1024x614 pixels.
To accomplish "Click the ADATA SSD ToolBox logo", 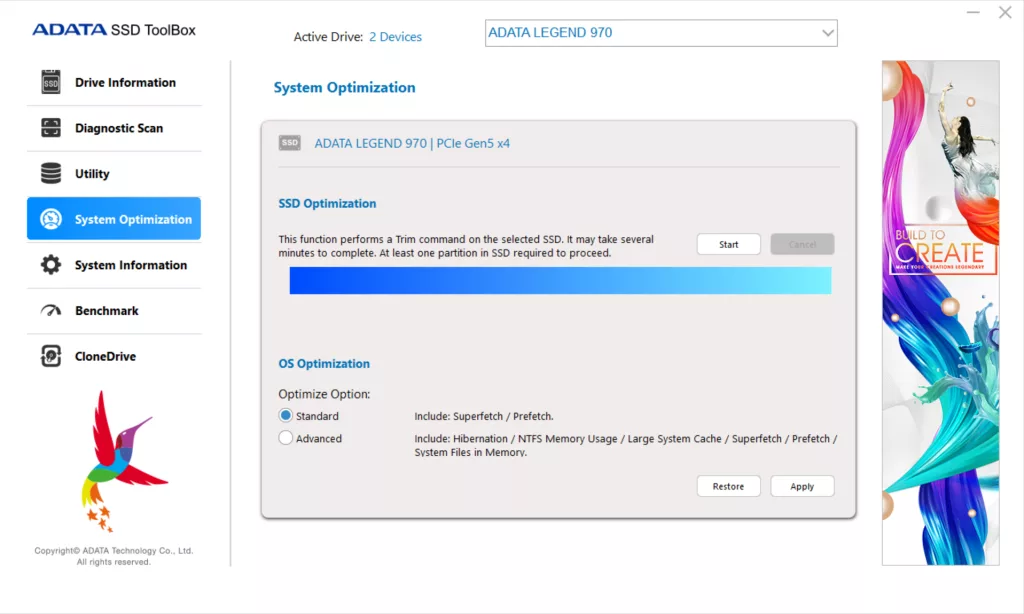I will click(x=114, y=29).
